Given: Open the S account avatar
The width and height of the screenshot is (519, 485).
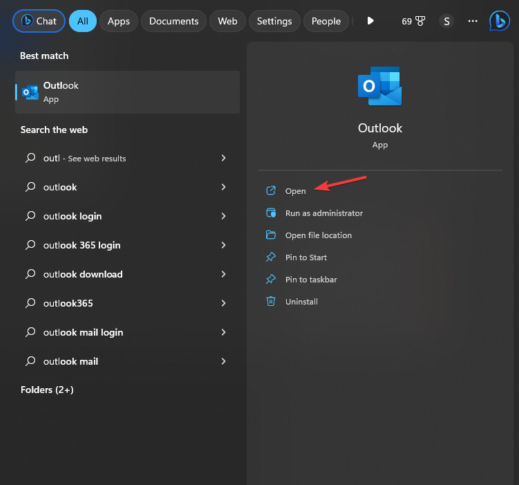Looking at the screenshot, I should (446, 21).
